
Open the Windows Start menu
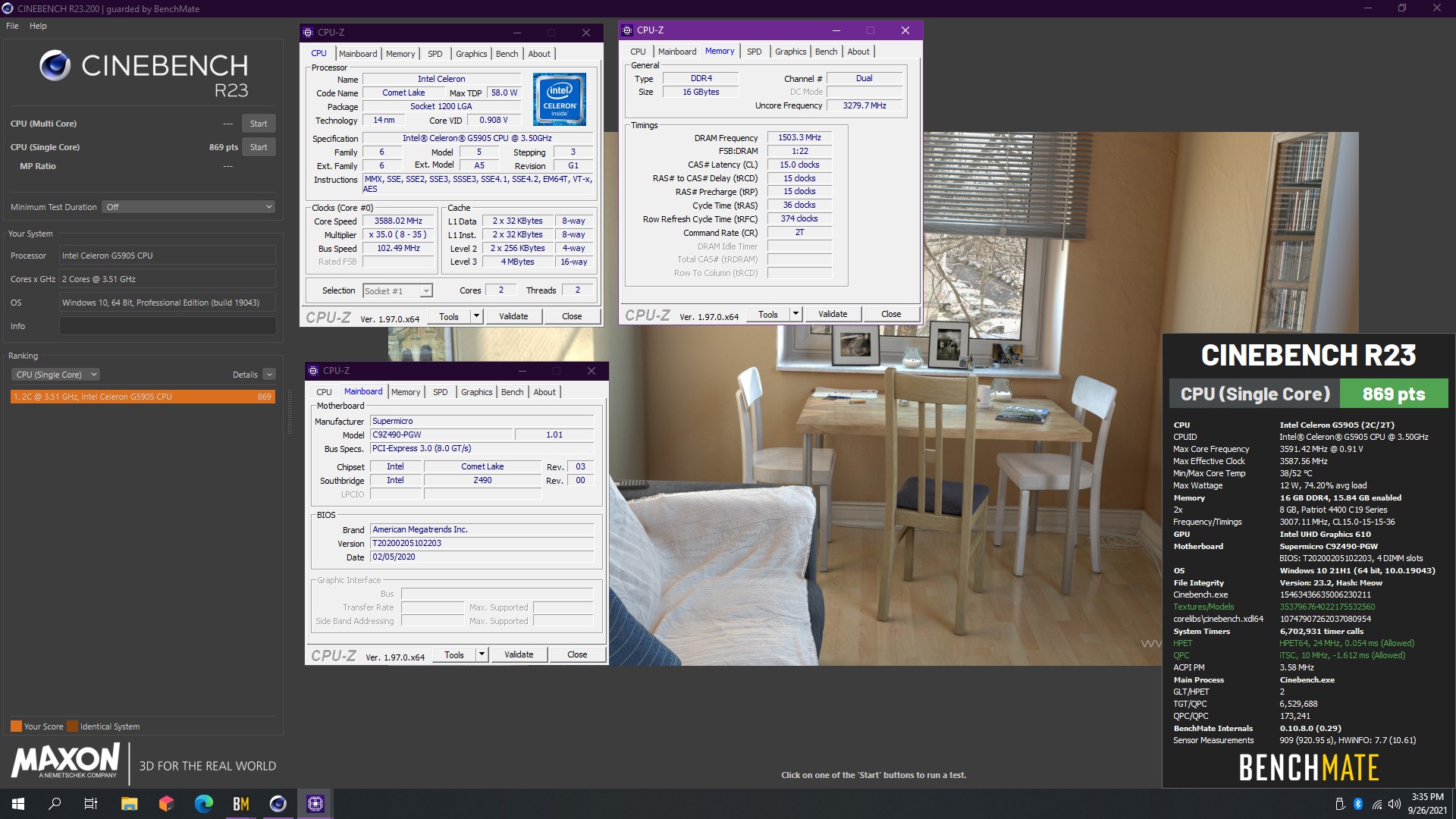(18, 804)
